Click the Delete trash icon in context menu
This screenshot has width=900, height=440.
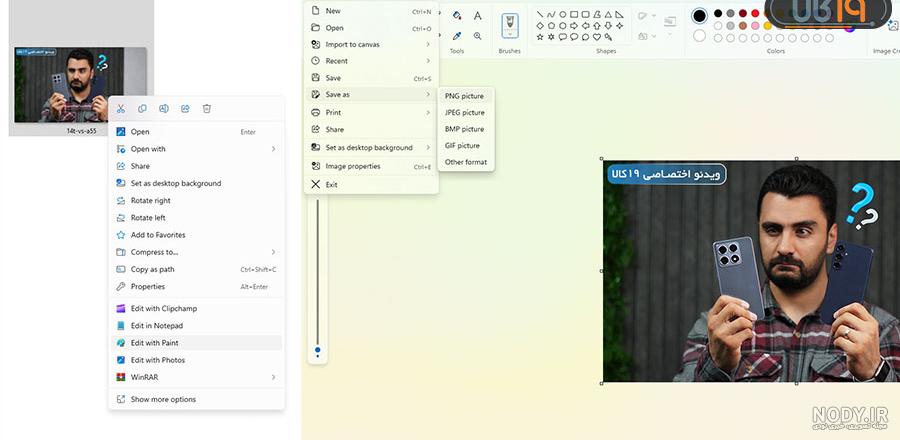point(207,108)
